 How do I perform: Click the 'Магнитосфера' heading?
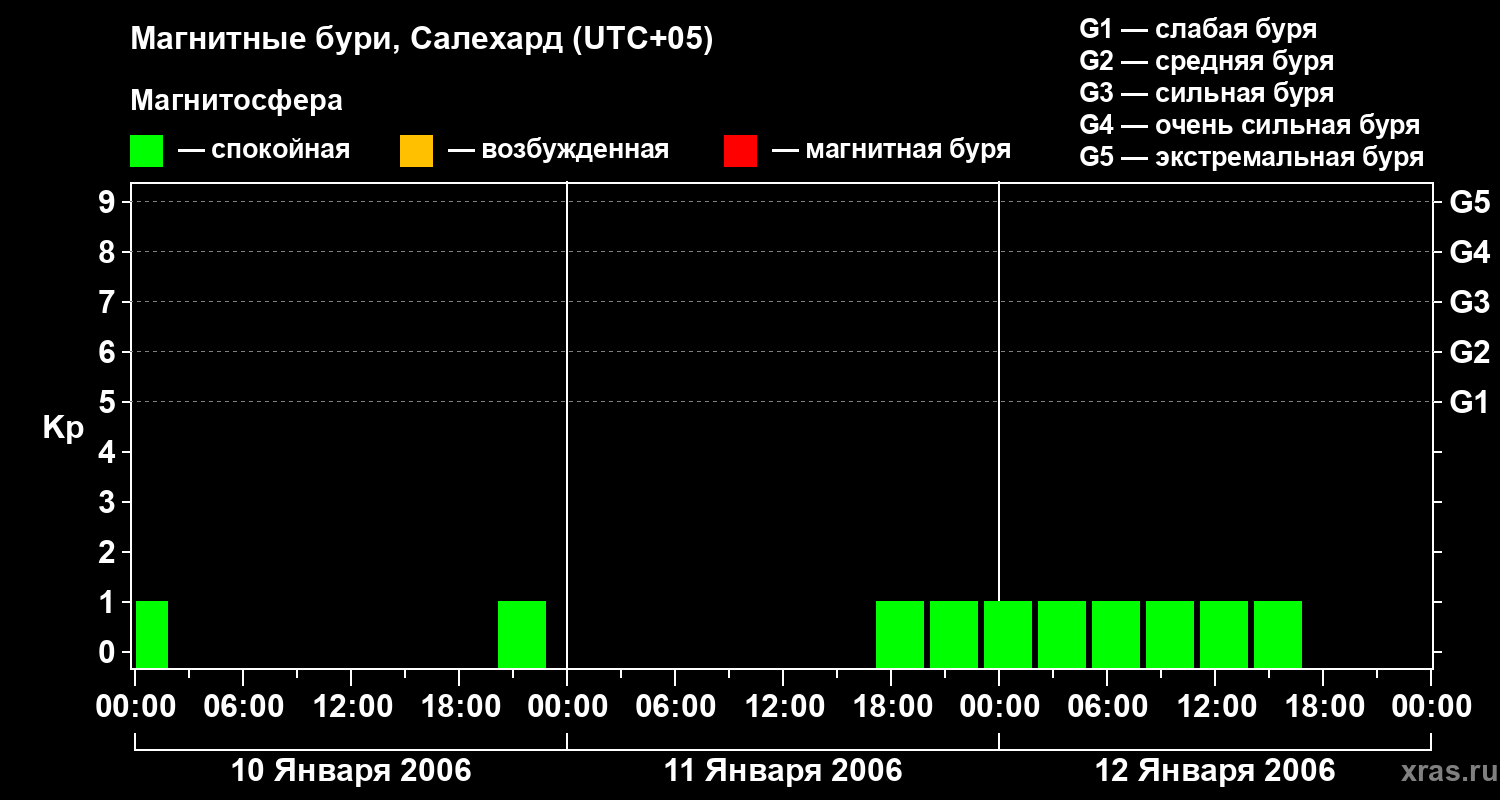(x=237, y=101)
